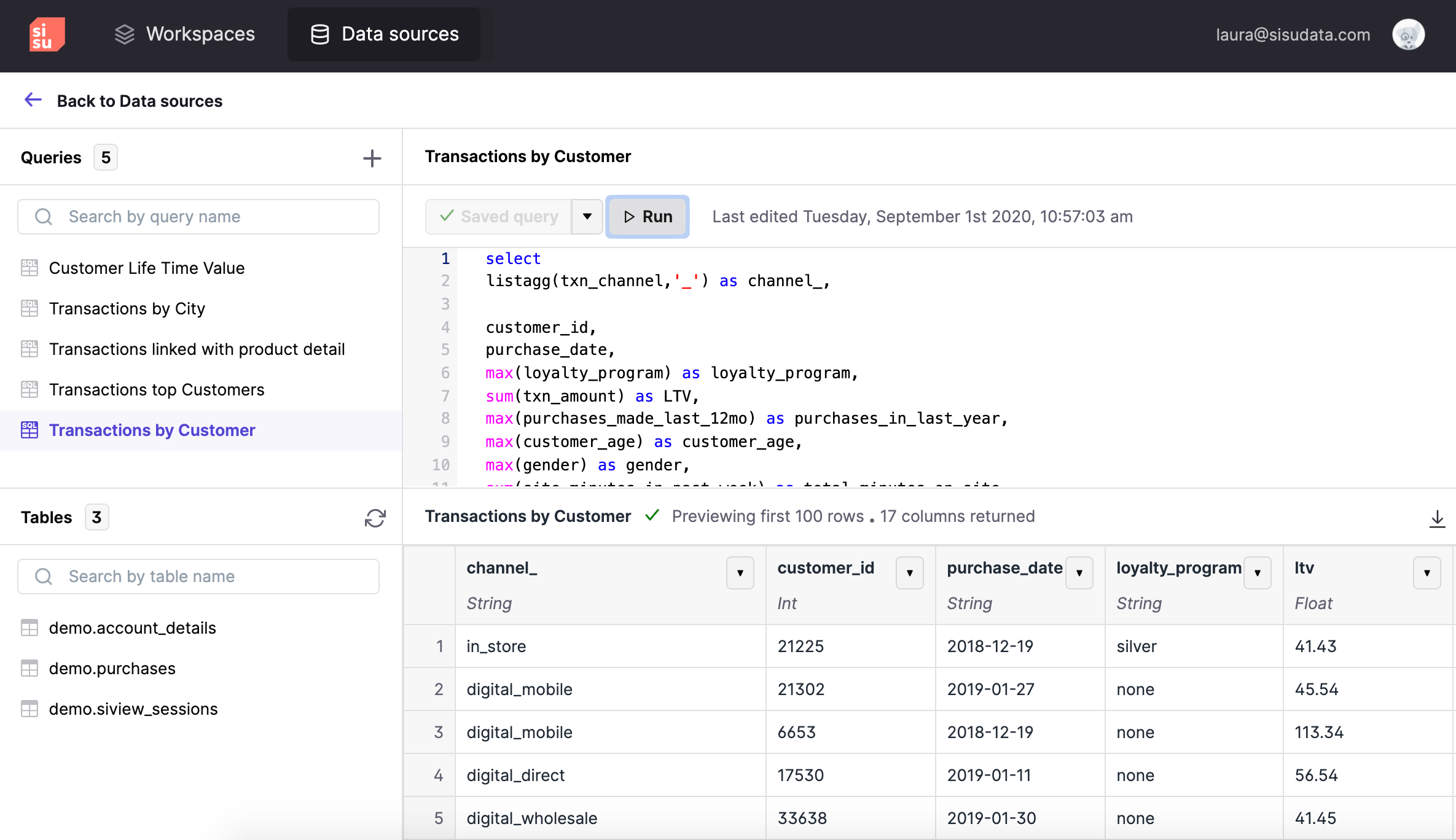The height and width of the screenshot is (840, 1456).
Task: Refresh the tables list
Action: coord(375,518)
